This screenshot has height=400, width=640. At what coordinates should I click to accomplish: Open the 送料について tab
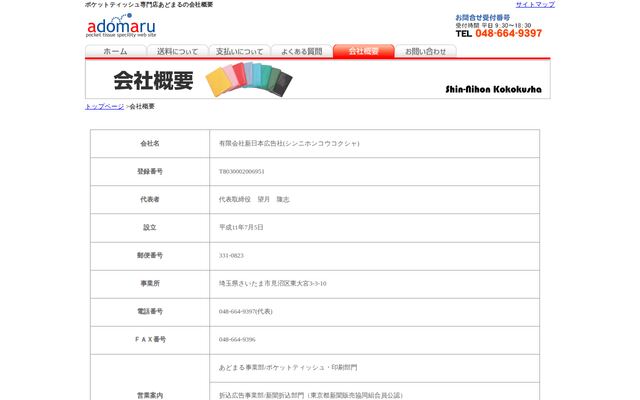click(x=178, y=51)
